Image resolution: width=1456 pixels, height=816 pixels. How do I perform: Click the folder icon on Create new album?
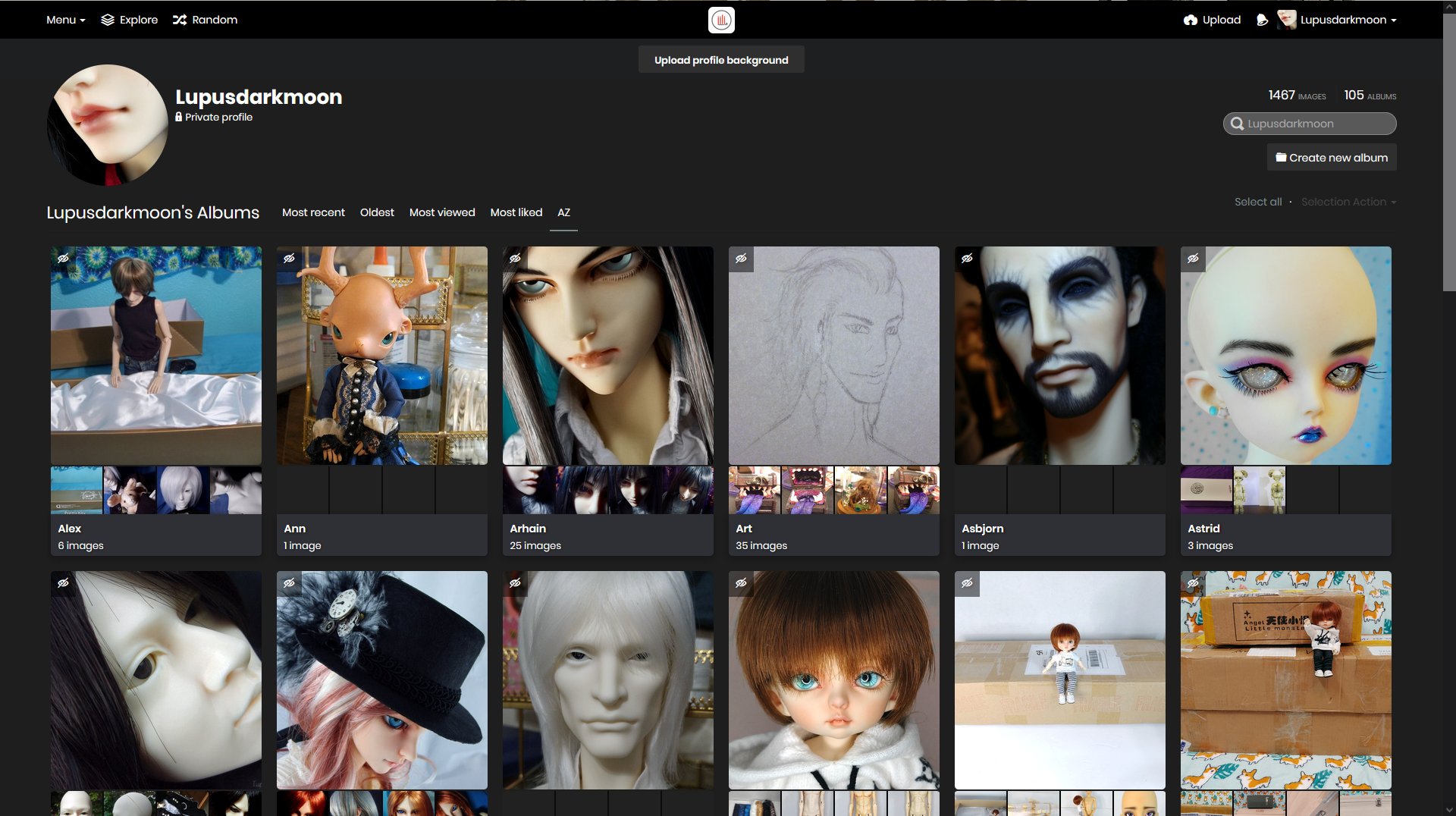click(x=1281, y=157)
